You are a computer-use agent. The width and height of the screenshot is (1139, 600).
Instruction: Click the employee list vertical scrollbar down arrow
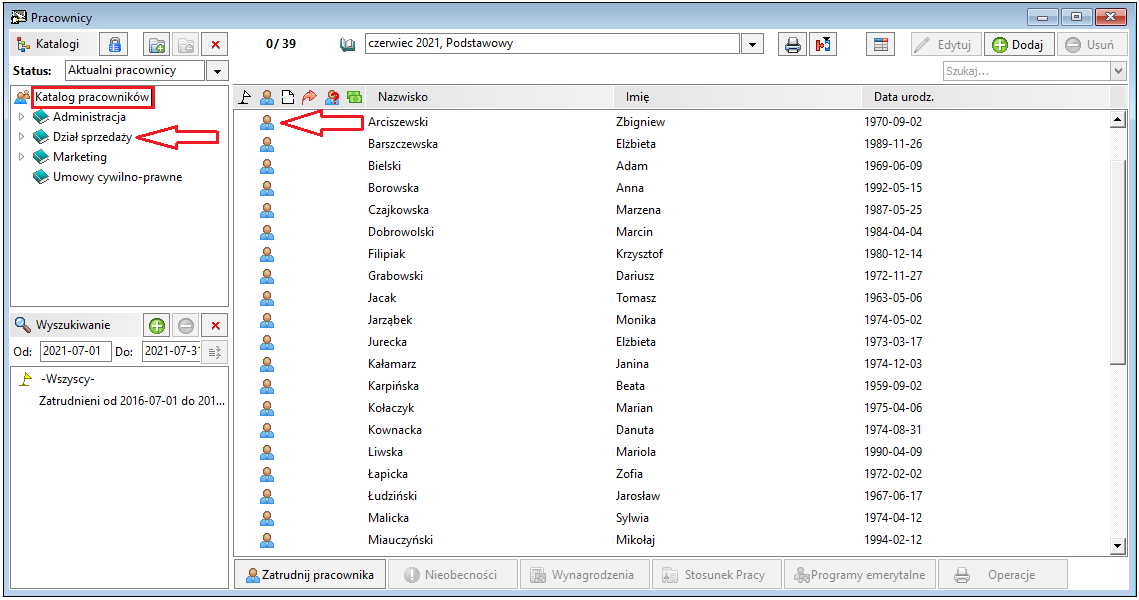pyautogui.click(x=1118, y=546)
